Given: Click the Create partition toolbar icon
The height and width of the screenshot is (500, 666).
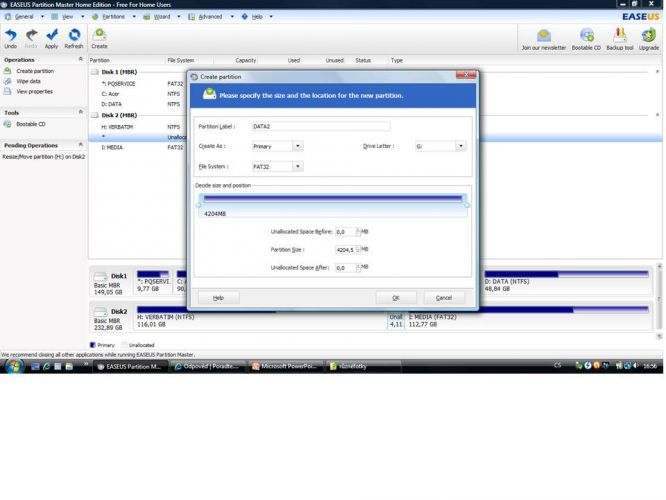Looking at the screenshot, I should (x=99, y=39).
